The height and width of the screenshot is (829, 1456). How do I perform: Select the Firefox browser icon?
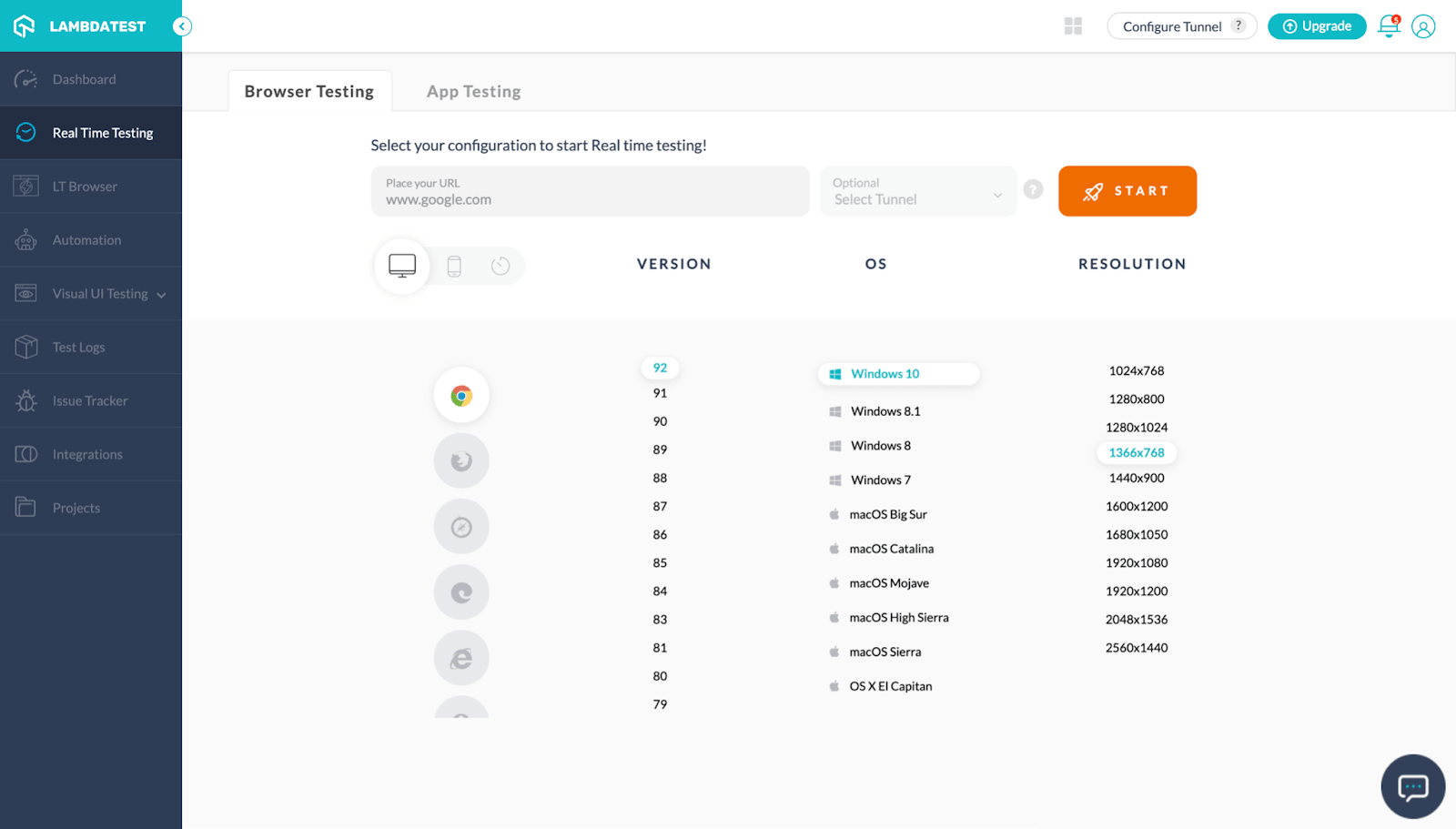461,461
